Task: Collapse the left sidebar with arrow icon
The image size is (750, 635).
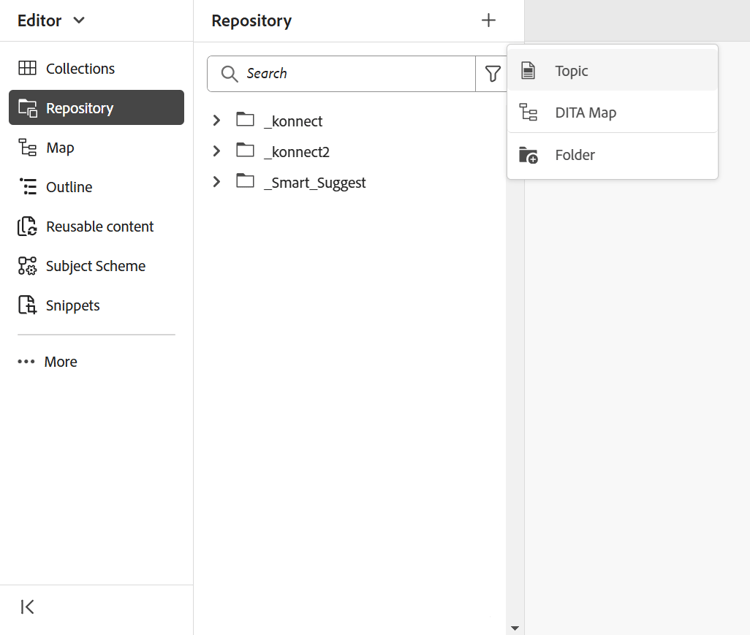Action: [27, 607]
